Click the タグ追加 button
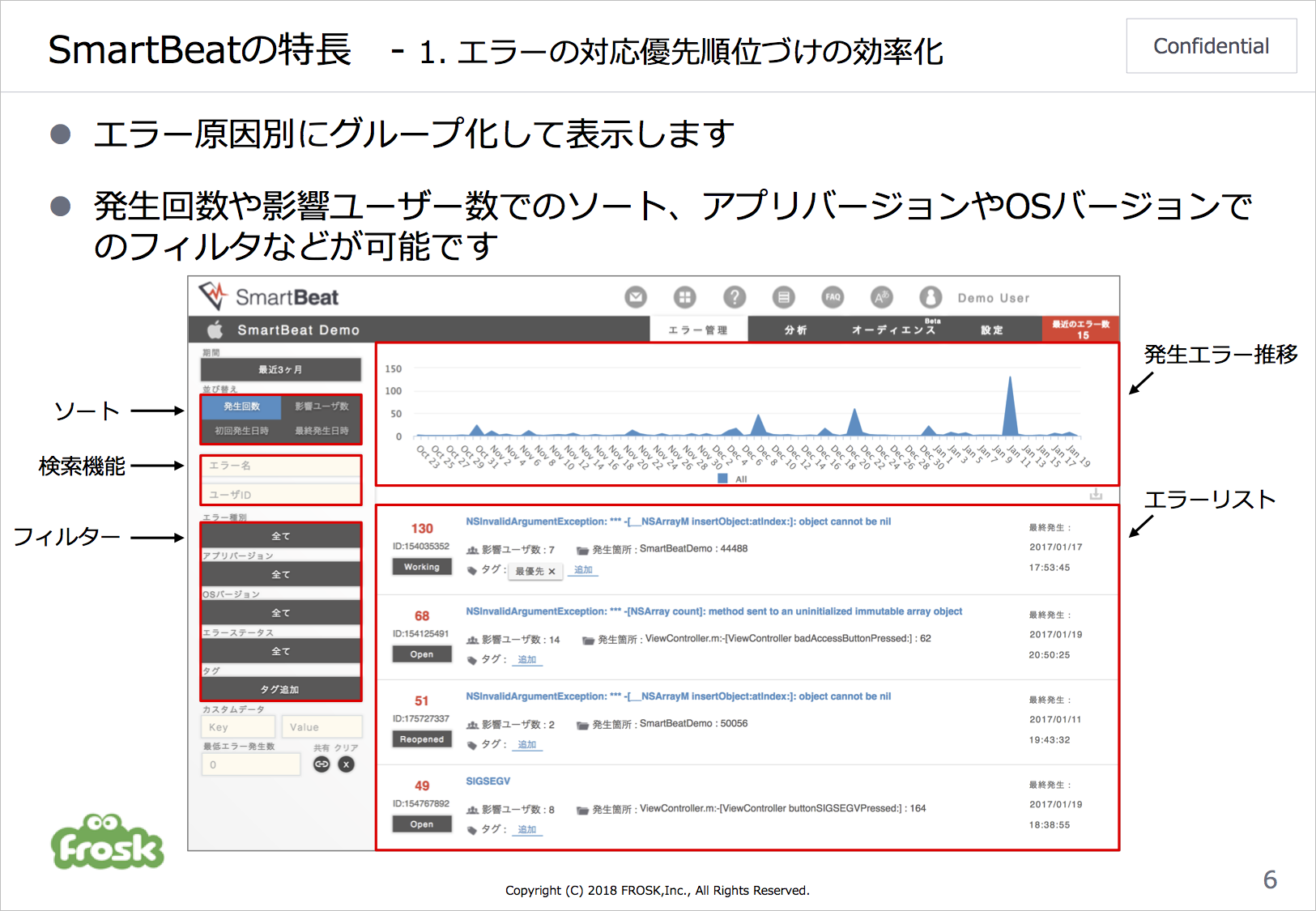Screen dimensions: 1316x911 281,689
